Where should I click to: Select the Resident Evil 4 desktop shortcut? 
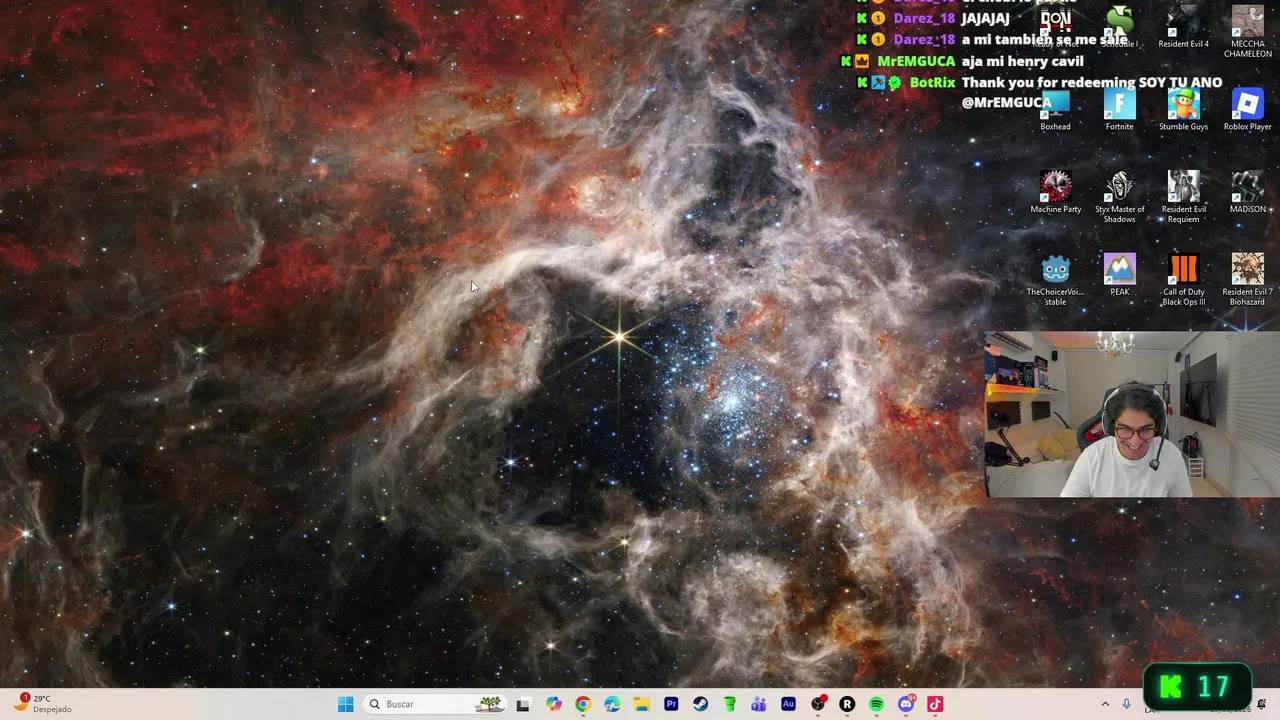[x=1183, y=27]
